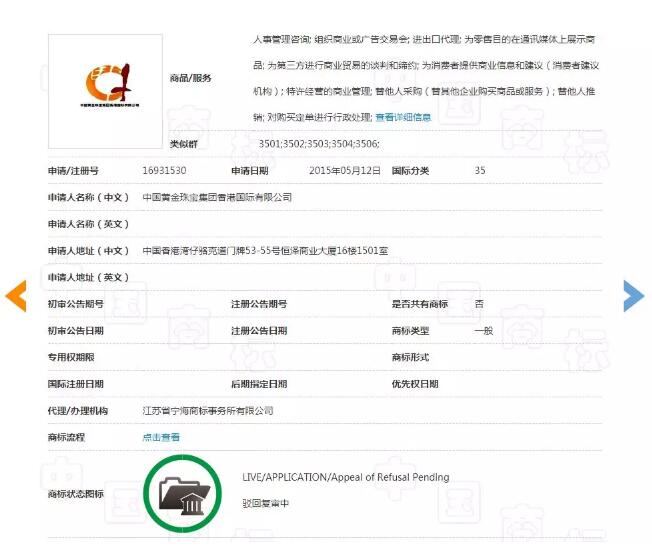Click the 申请人名称（英文） label
This screenshot has height=547, width=652.
(88, 224)
